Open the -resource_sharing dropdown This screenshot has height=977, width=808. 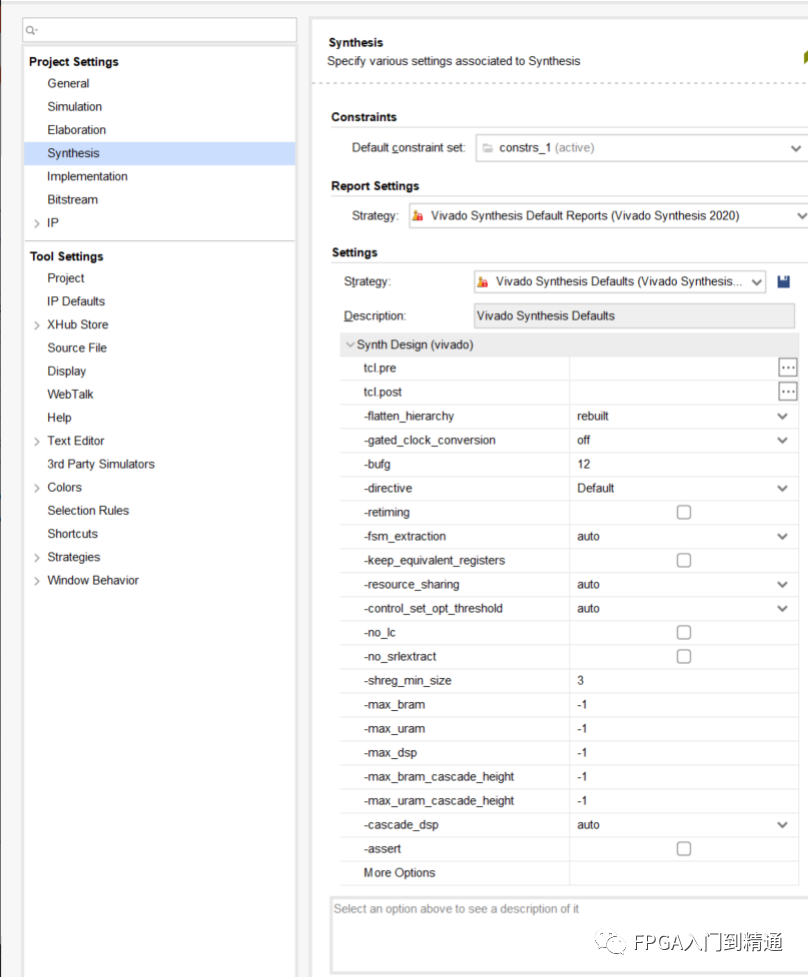tap(782, 584)
